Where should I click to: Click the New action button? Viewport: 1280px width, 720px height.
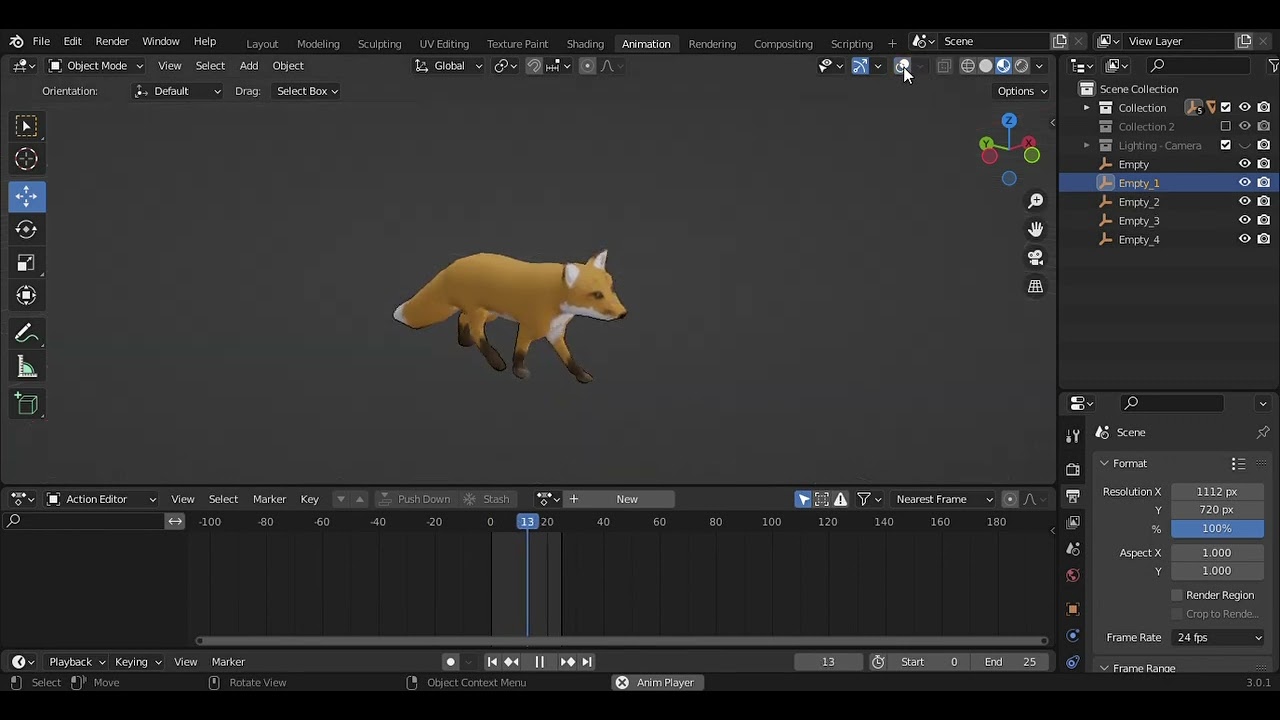tap(627, 499)
